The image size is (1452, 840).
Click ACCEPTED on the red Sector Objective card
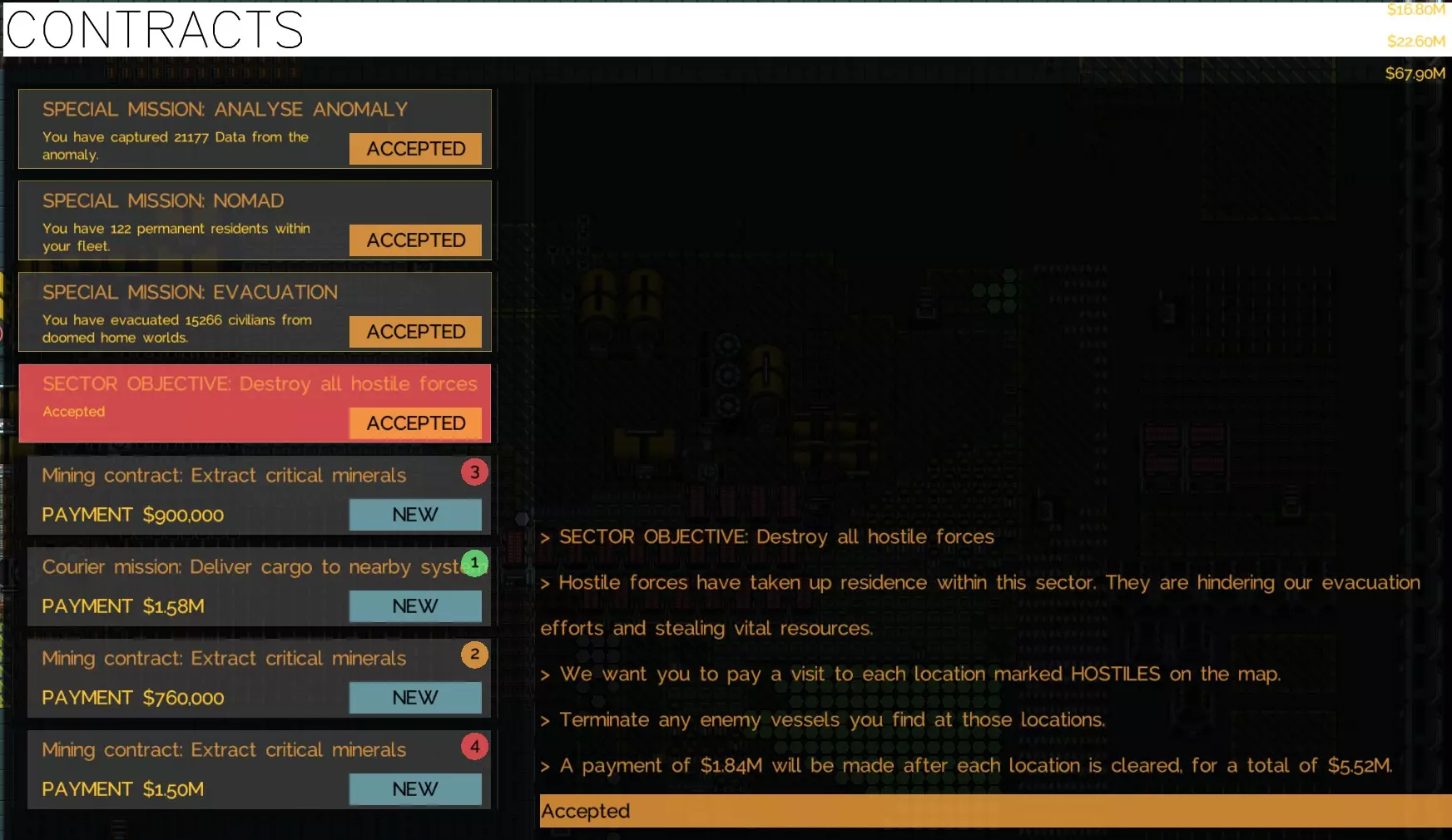[x=415, y=423]
